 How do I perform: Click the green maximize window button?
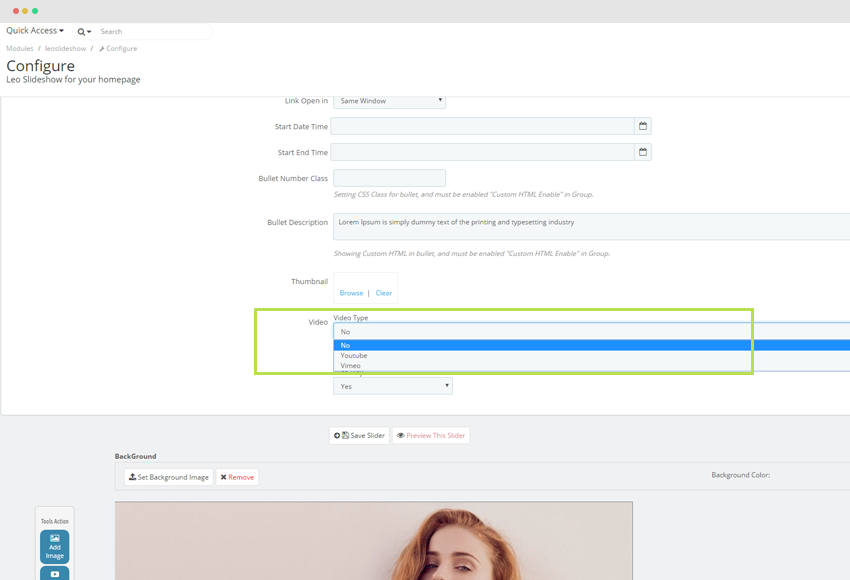(35, 11)
